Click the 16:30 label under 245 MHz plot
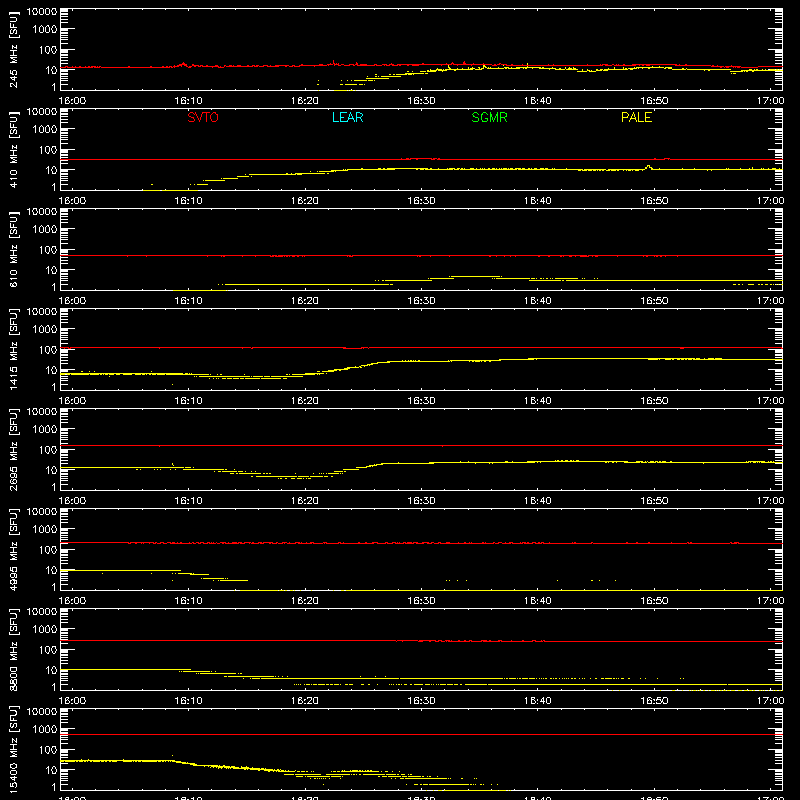 pos(421,101)
